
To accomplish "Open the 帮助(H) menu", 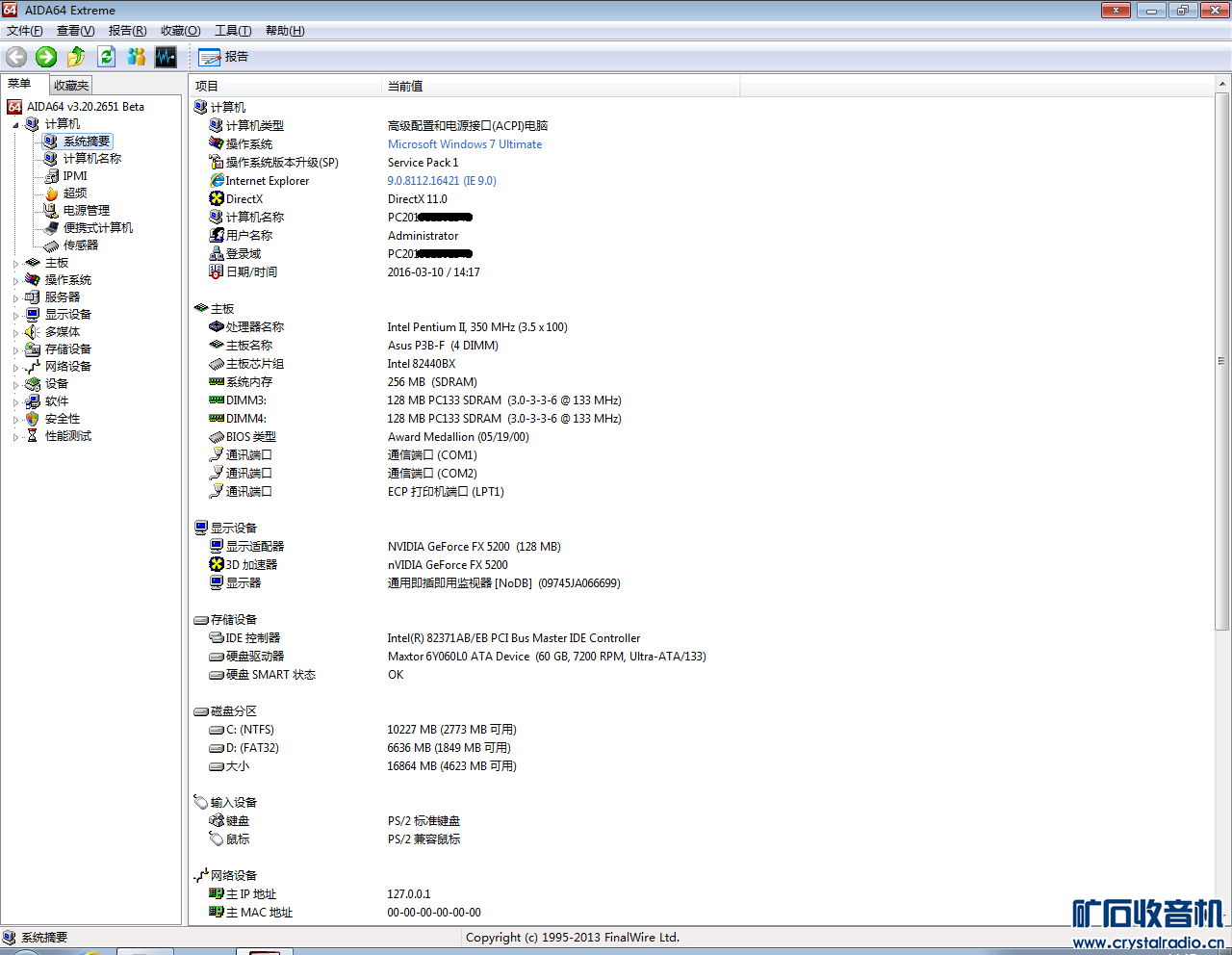I will click(285, 31).
